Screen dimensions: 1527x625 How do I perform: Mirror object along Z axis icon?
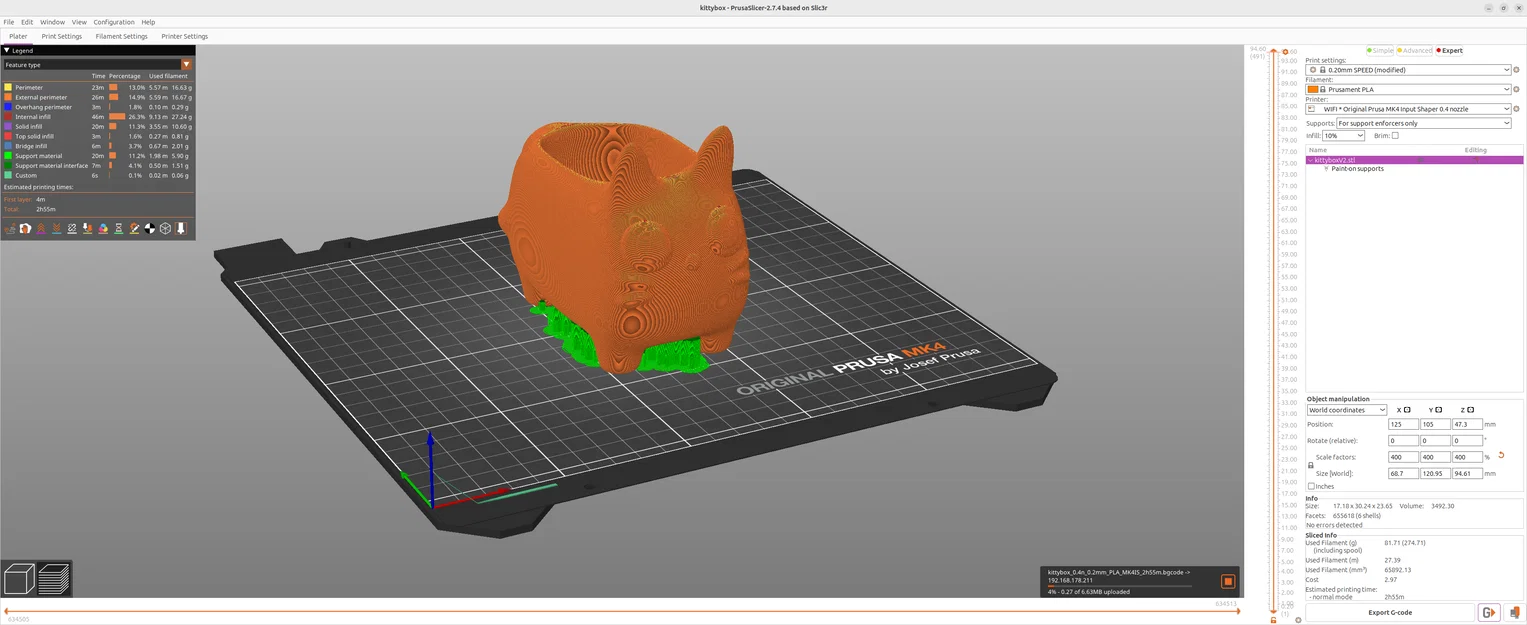(1471, 410)
